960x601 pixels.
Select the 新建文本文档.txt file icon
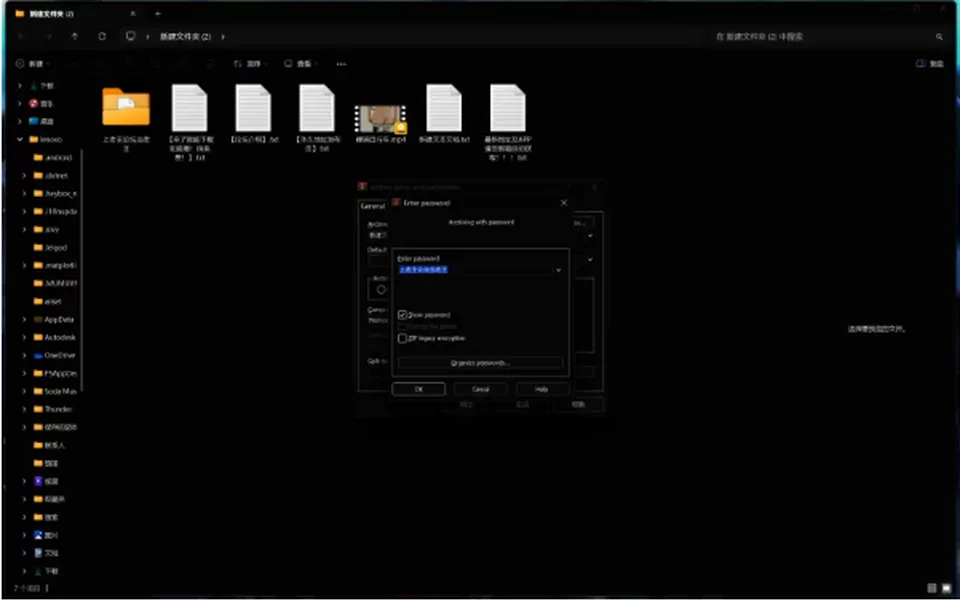pos(444,108)
